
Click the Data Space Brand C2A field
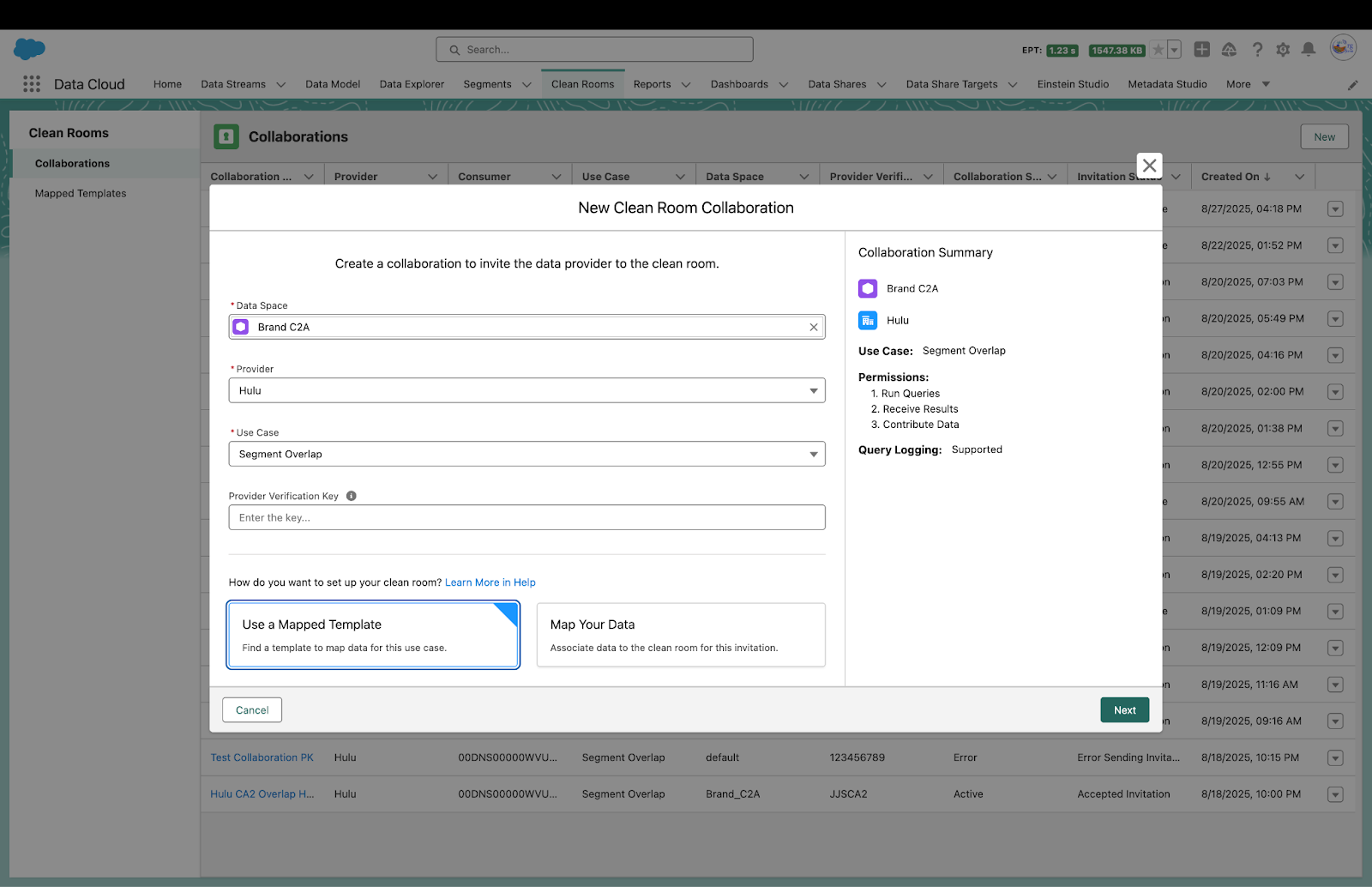[x=527, y=327]
